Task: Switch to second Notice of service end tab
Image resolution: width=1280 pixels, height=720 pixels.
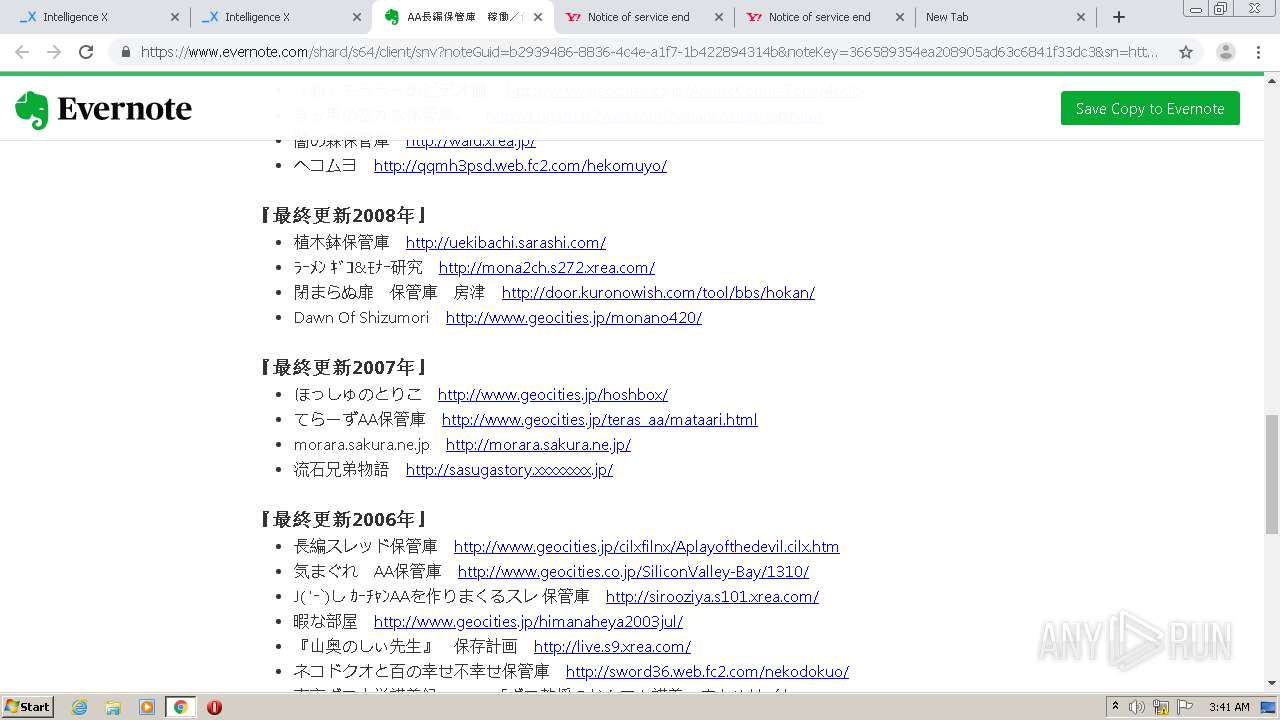Action: [824, 17]
